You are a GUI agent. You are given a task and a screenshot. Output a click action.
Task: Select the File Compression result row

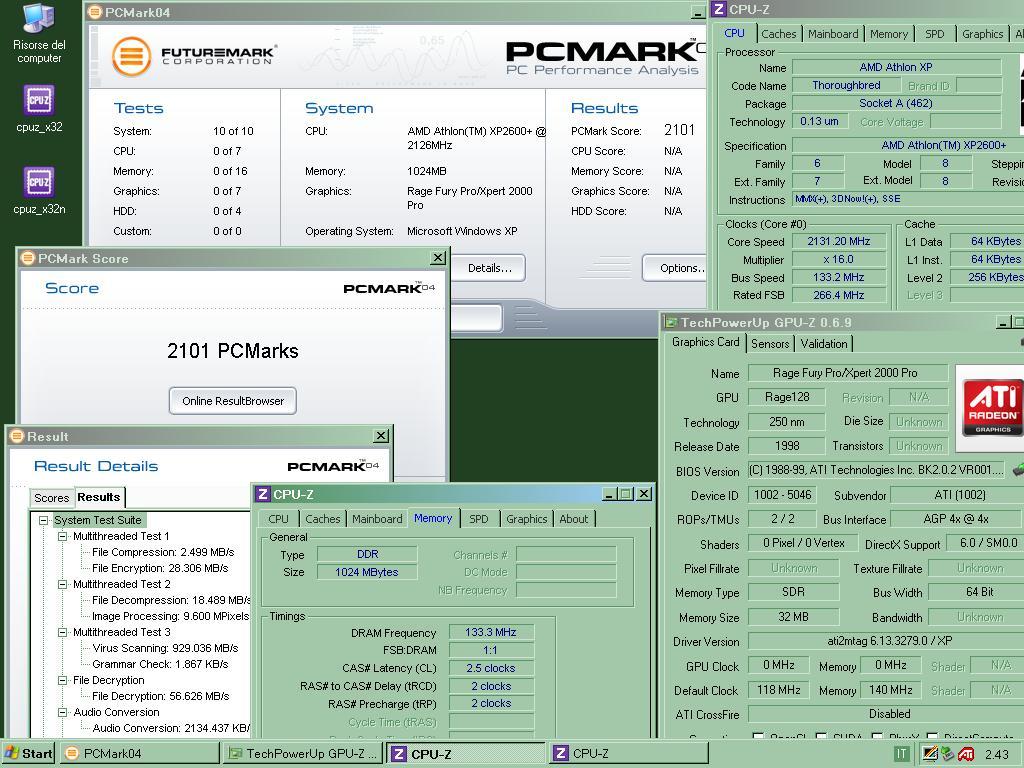pyautogui.click(x=163, y=552)
